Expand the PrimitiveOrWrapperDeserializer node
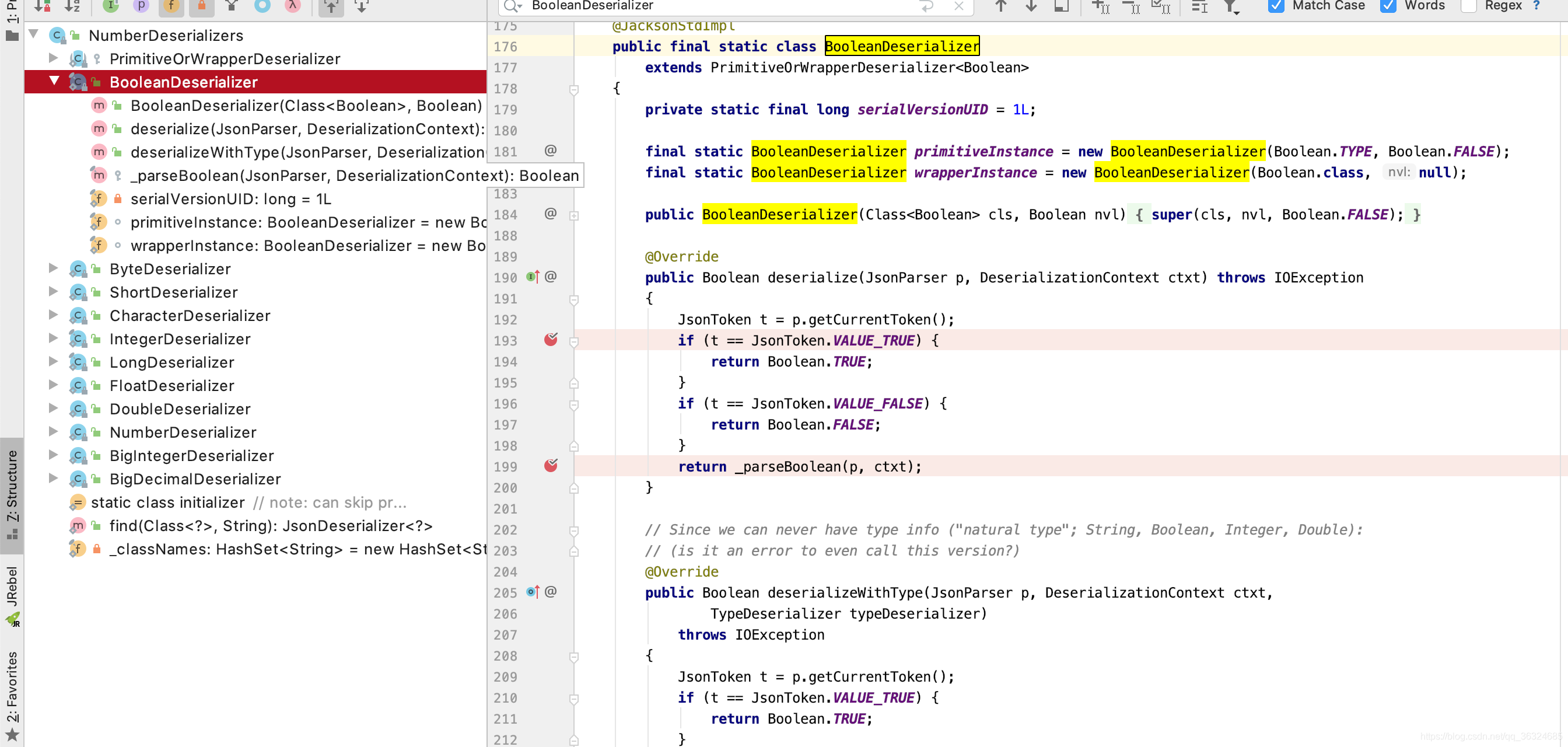The height and width of the screenshot is (747, 1568). tap(54, 58)
